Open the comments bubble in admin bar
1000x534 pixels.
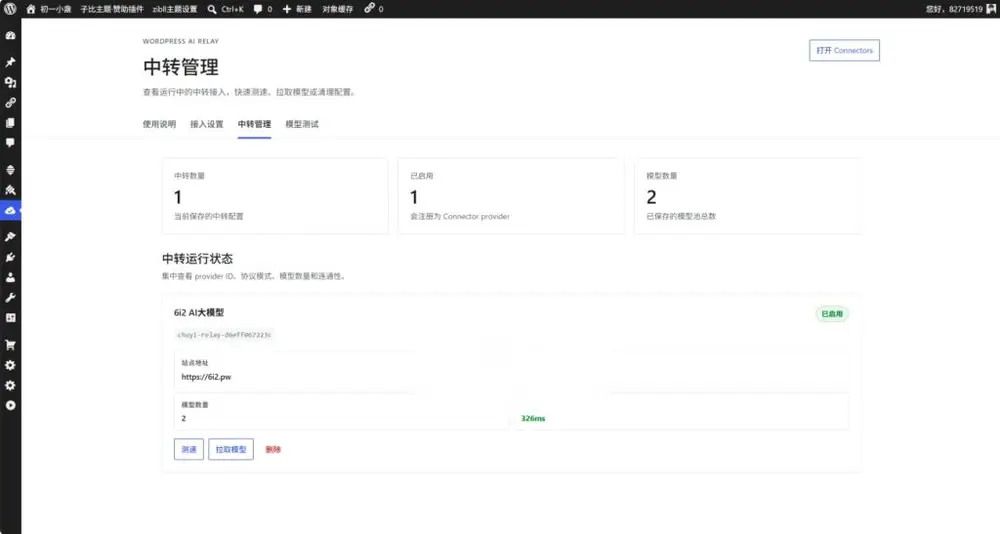click(262, 9)
